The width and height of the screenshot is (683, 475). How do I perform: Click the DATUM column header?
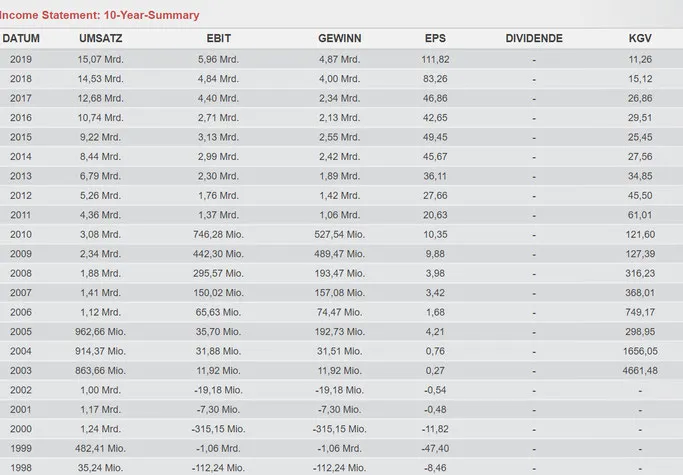pyautogui.click(x=21, y=38)
